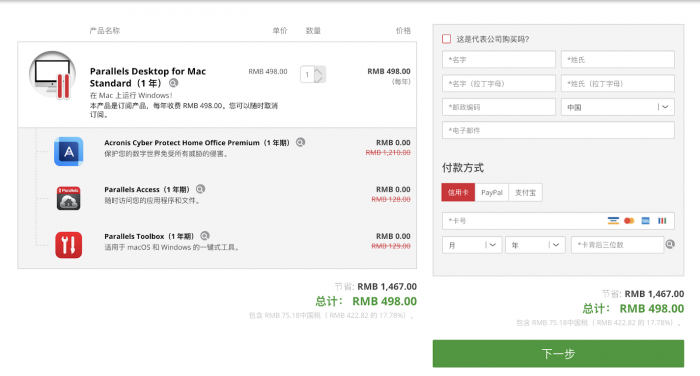Switch to the PayPal payment tab
This screenshot has width=700, height=376.
tap(492, 192)
